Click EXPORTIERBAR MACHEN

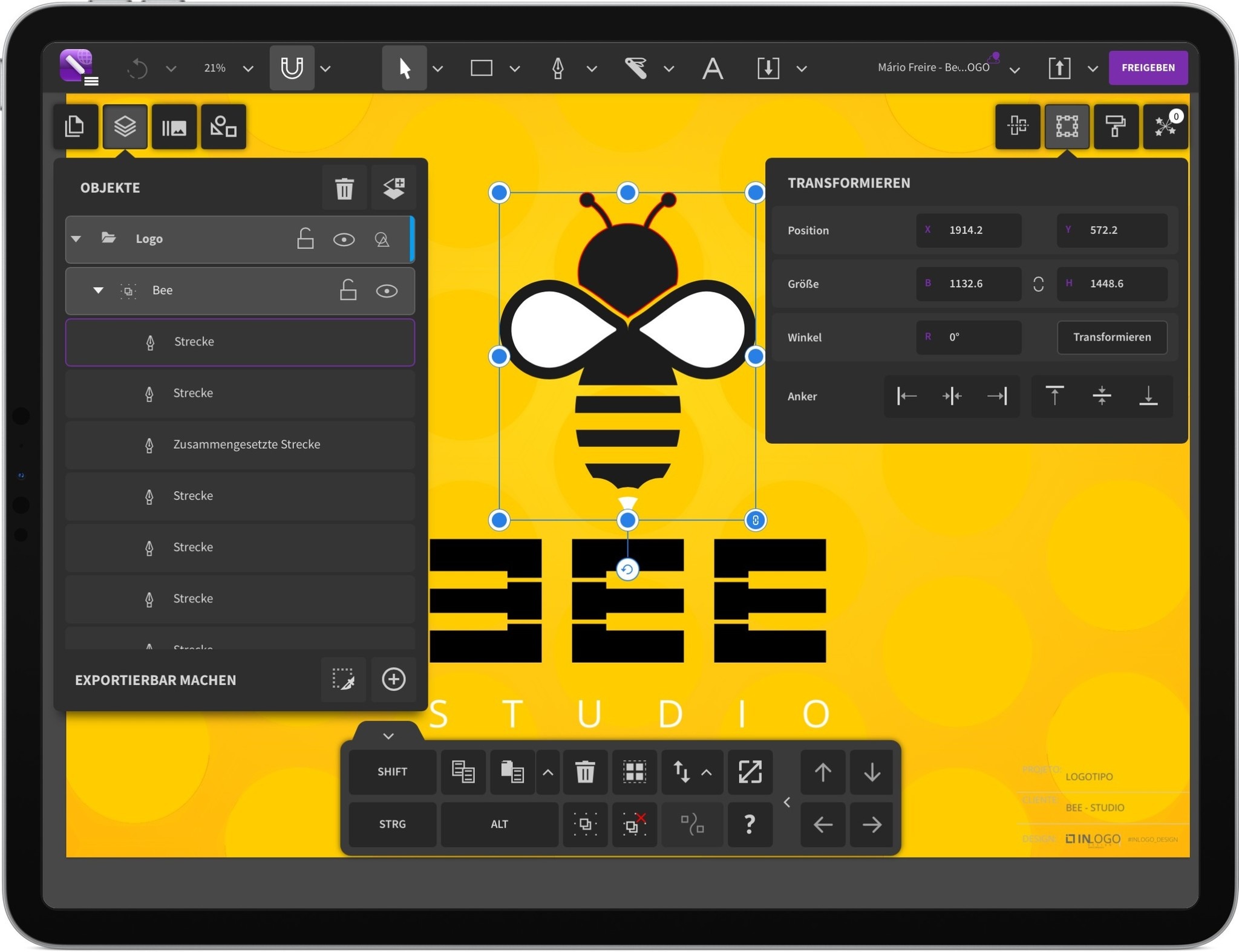[x=155, y=680]
